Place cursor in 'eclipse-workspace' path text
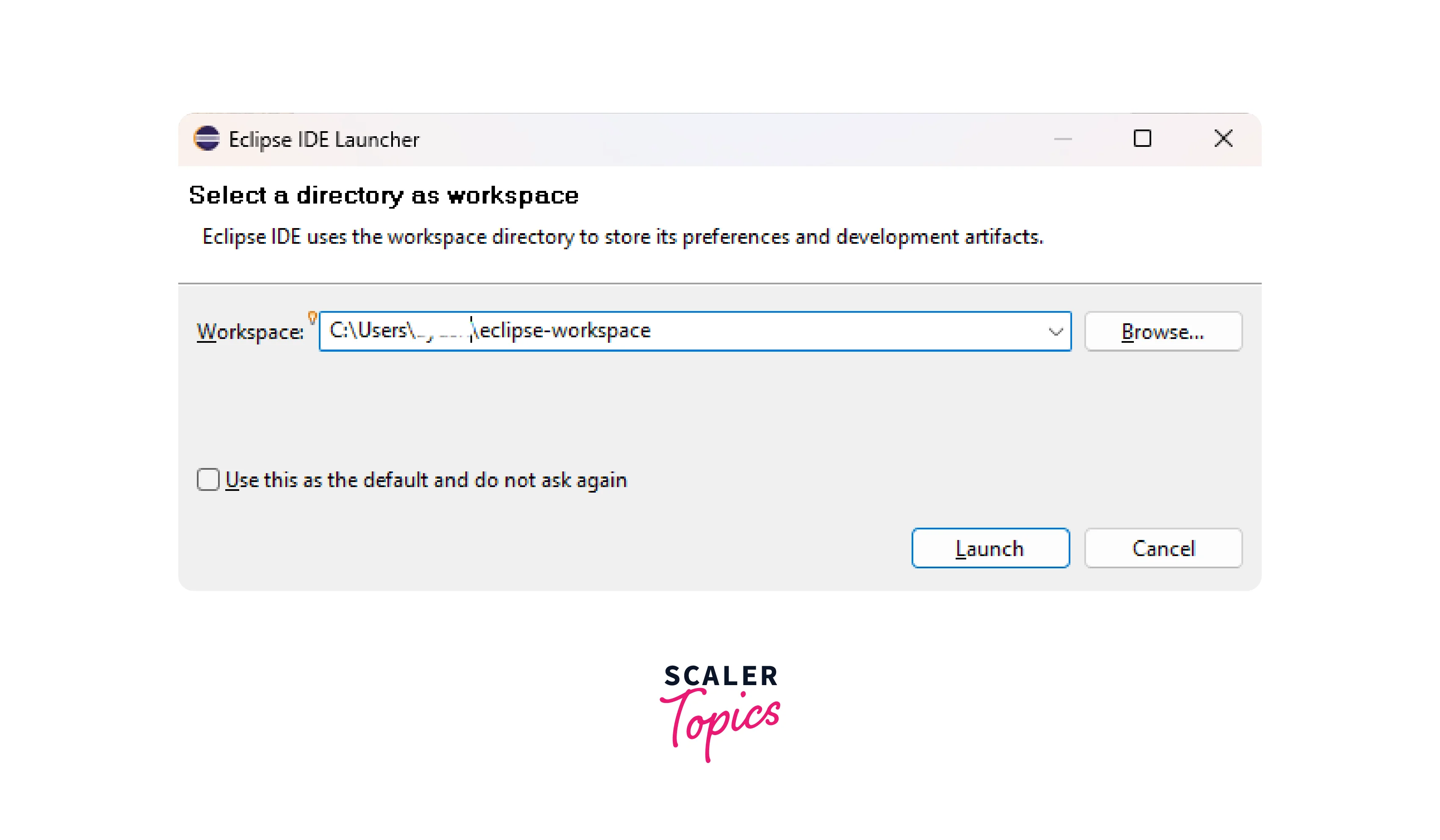 pos(564,330)
